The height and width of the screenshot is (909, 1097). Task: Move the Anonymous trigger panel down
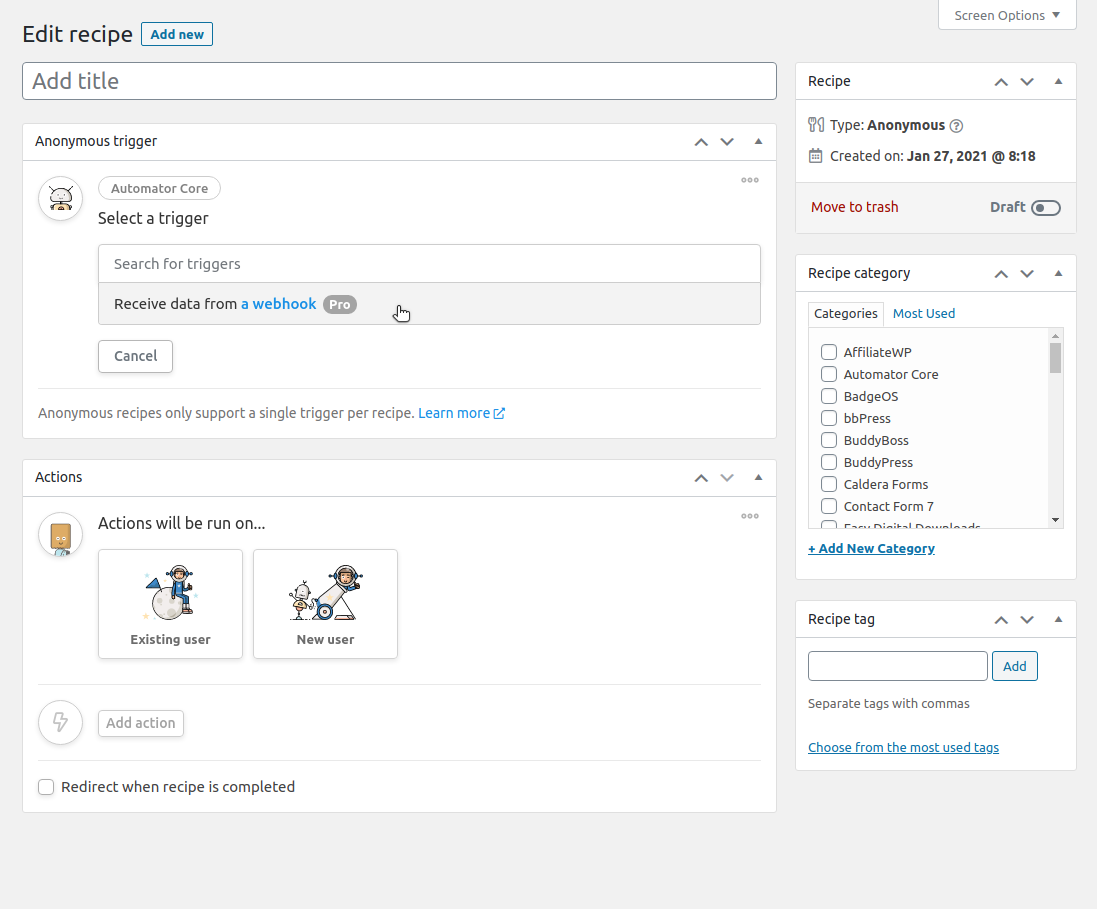[727, 141]
